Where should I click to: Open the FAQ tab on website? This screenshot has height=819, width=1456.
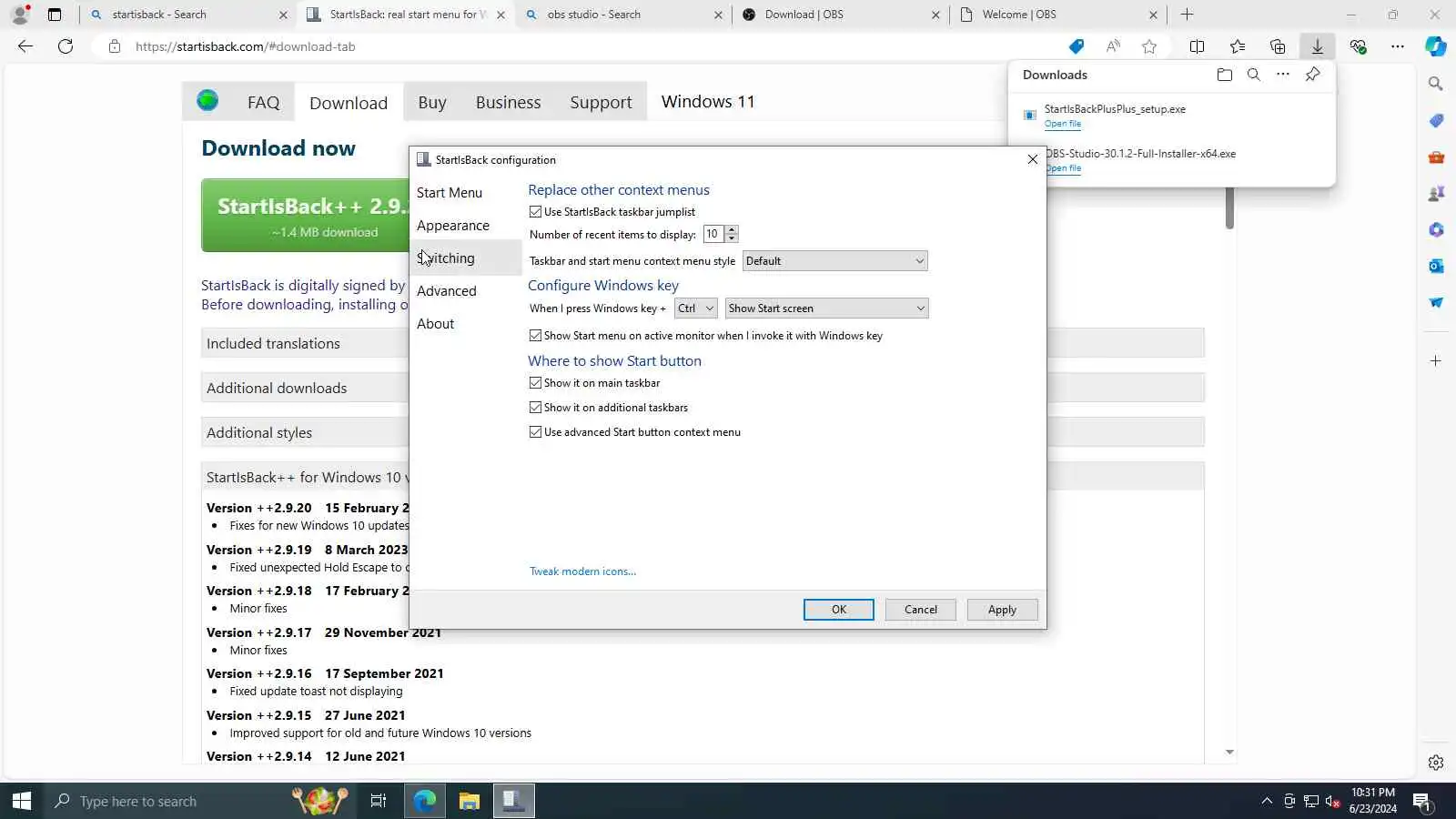pyautogui.click(x=264, y=102)
